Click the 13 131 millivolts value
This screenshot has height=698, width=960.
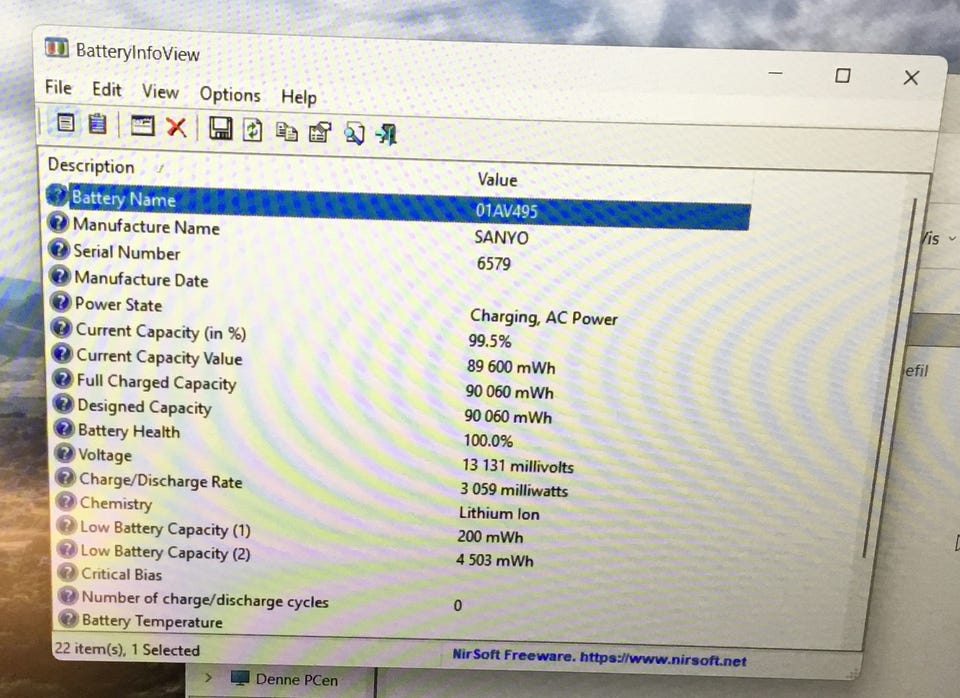click(x=518, y=466)
